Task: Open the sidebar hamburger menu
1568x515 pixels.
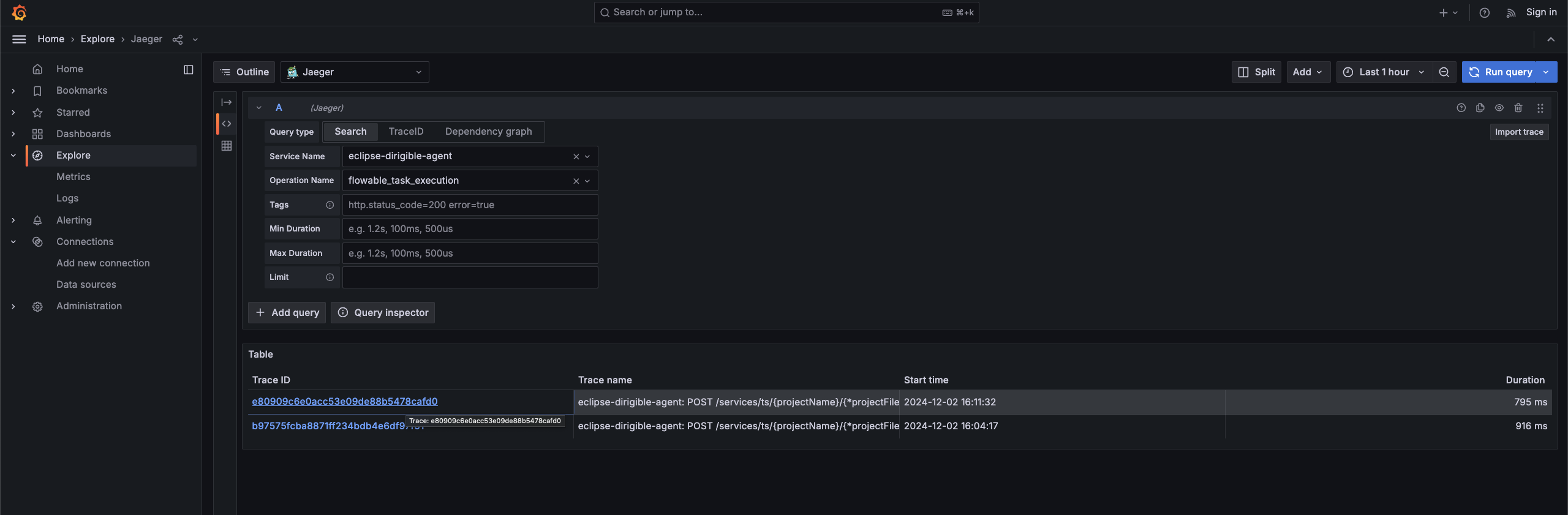Action: (19, 39)
